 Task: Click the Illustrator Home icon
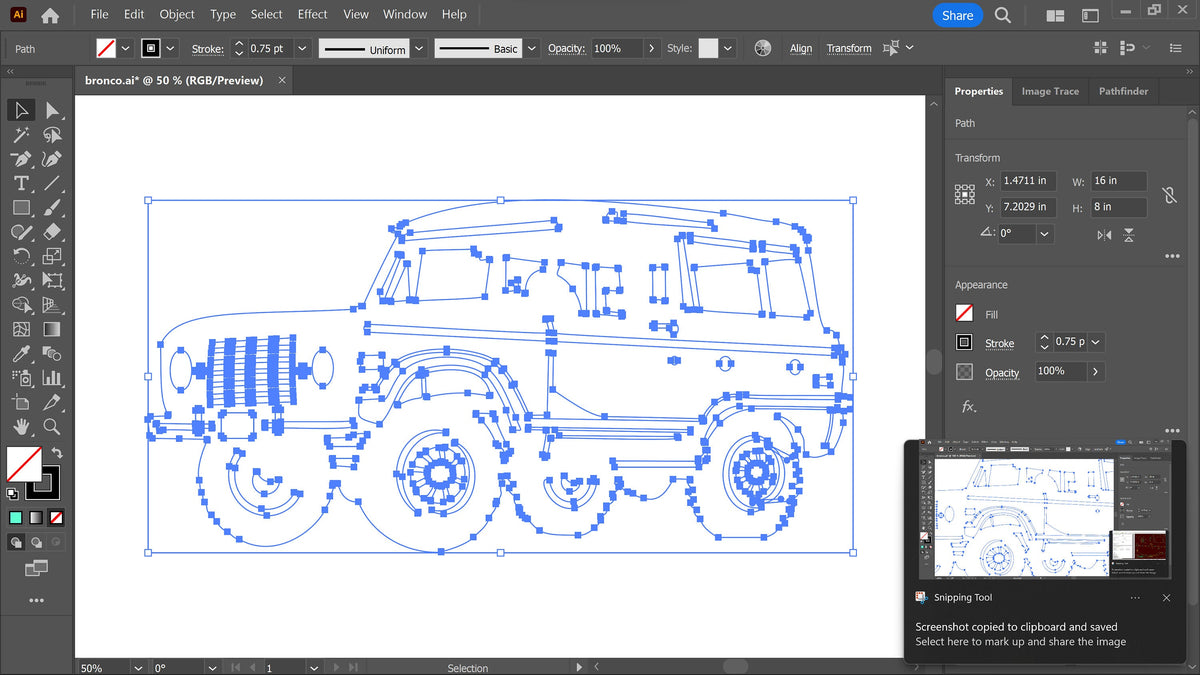coord(50,15)
